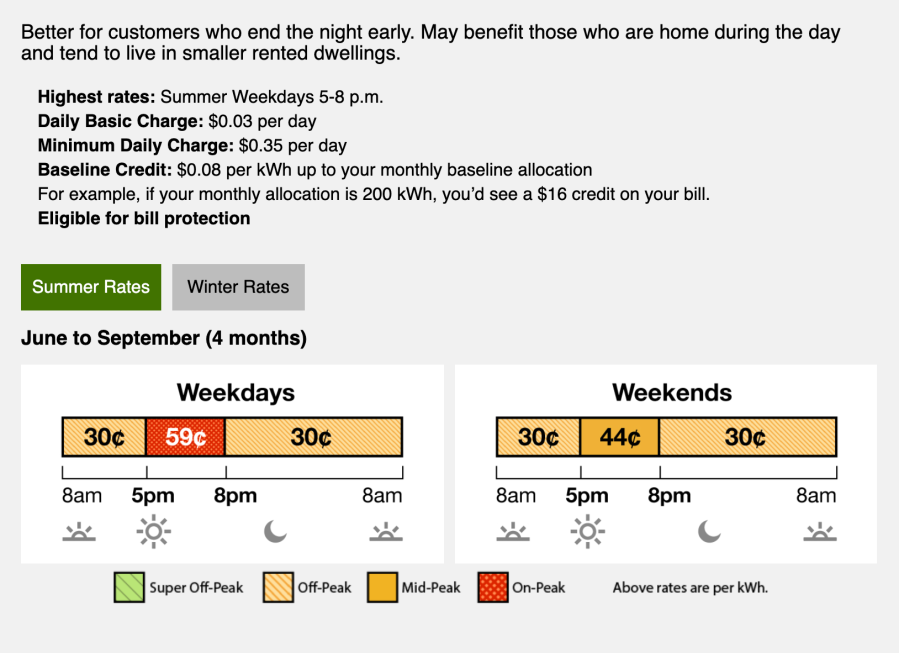Click the Weekdays morning sunrise icon at left
The height and width of the screenshot is (653, 899).
79,532
